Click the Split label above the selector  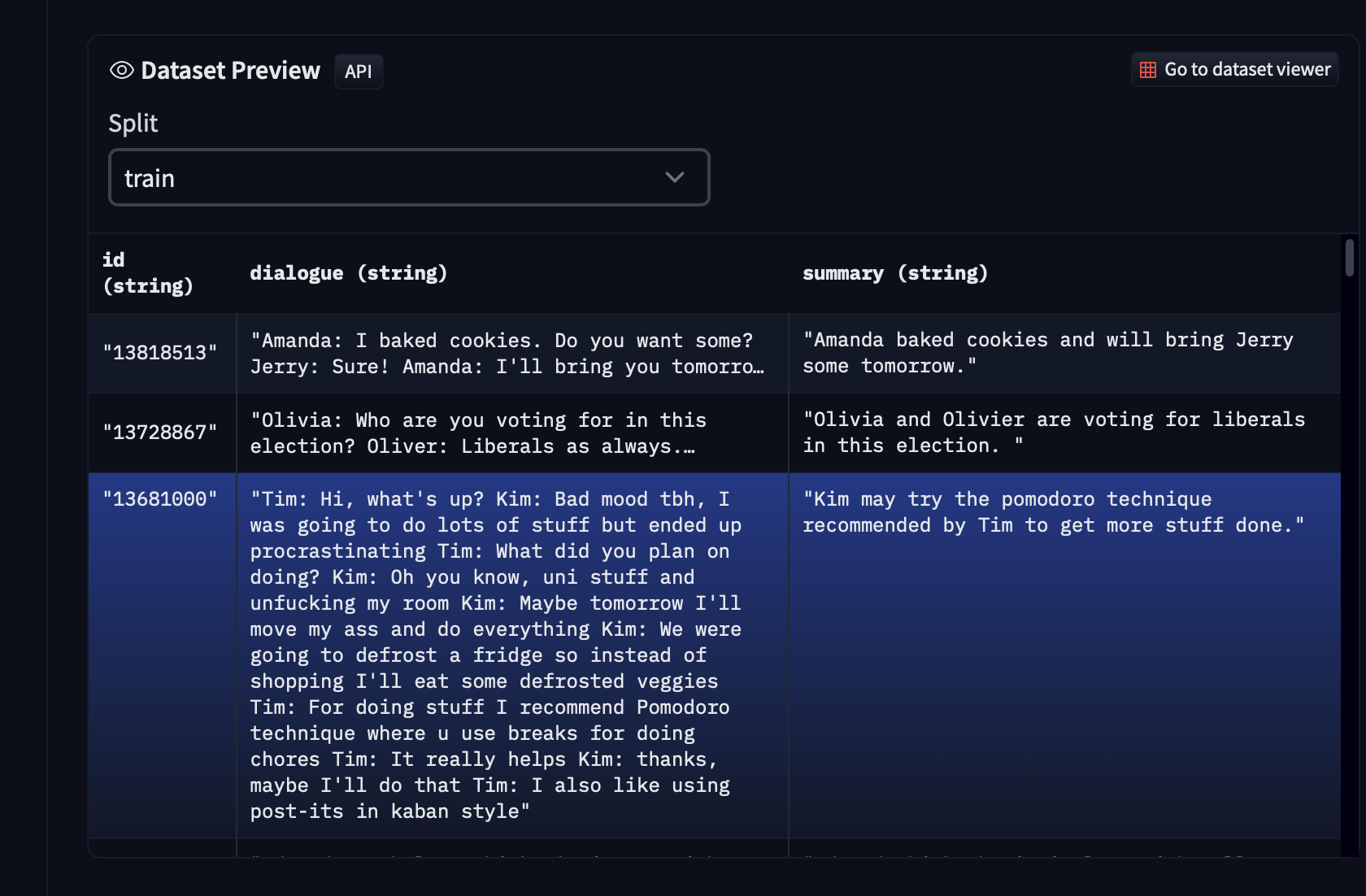click(133, 123)
